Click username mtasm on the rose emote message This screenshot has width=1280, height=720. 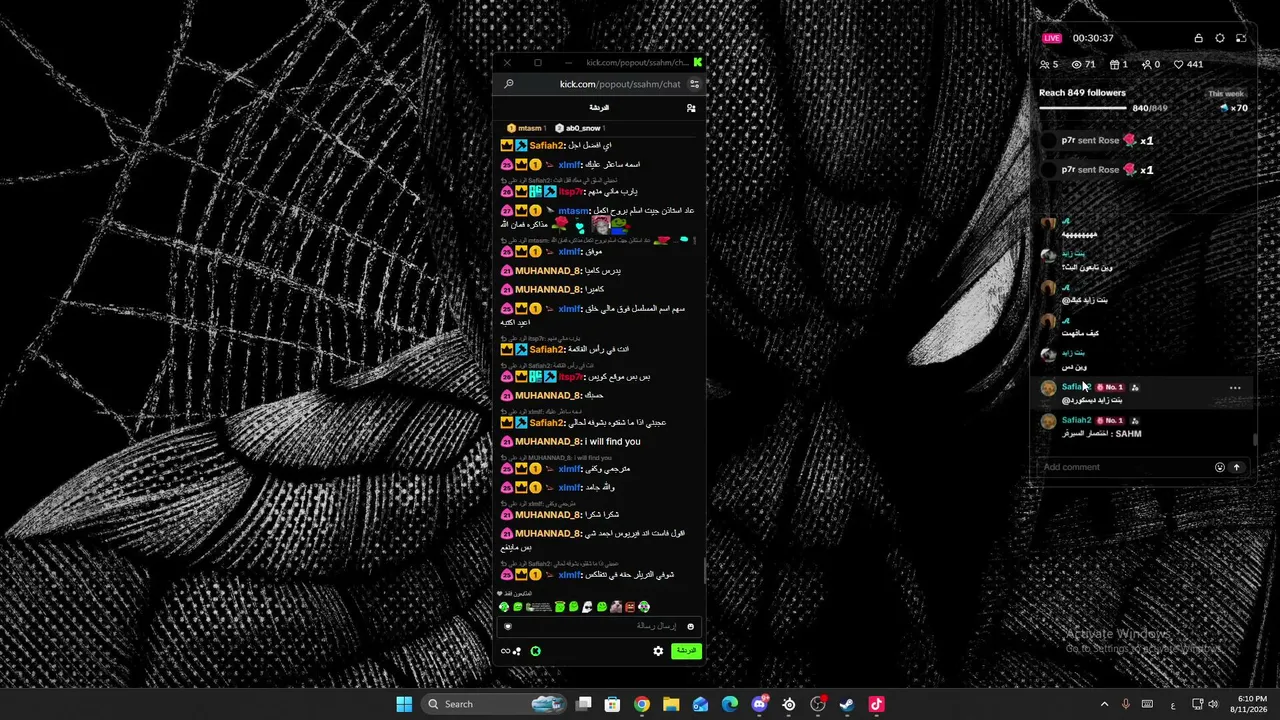[574, 211]
